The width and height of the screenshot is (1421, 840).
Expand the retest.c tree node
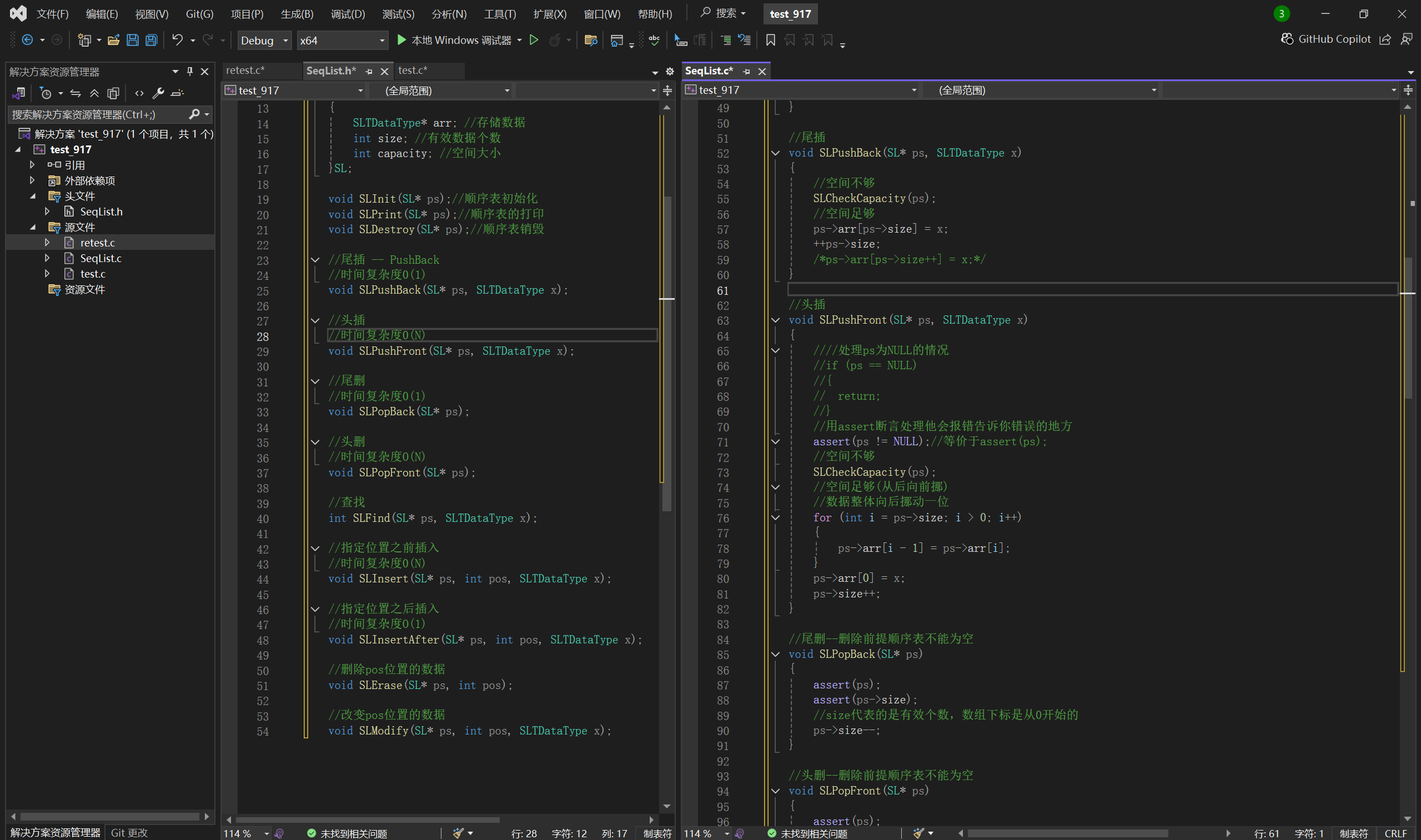48,243
